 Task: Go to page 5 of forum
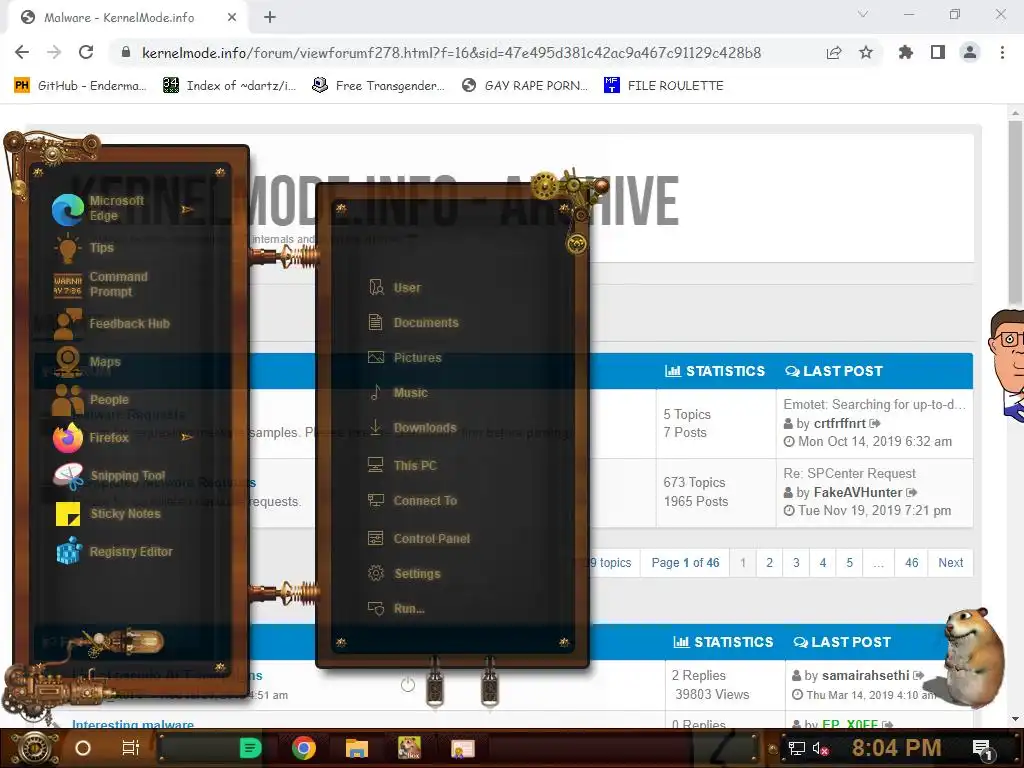(849, 562)
